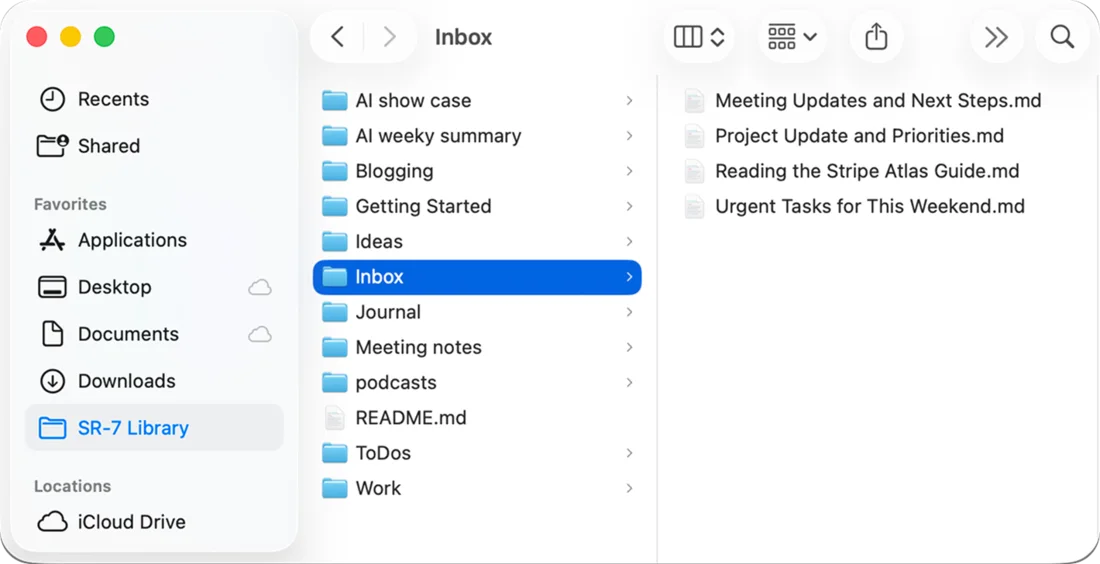Screen dimensions: 1100x564
Task: Expand the AI show case chevron
Action: coord(629,100)
